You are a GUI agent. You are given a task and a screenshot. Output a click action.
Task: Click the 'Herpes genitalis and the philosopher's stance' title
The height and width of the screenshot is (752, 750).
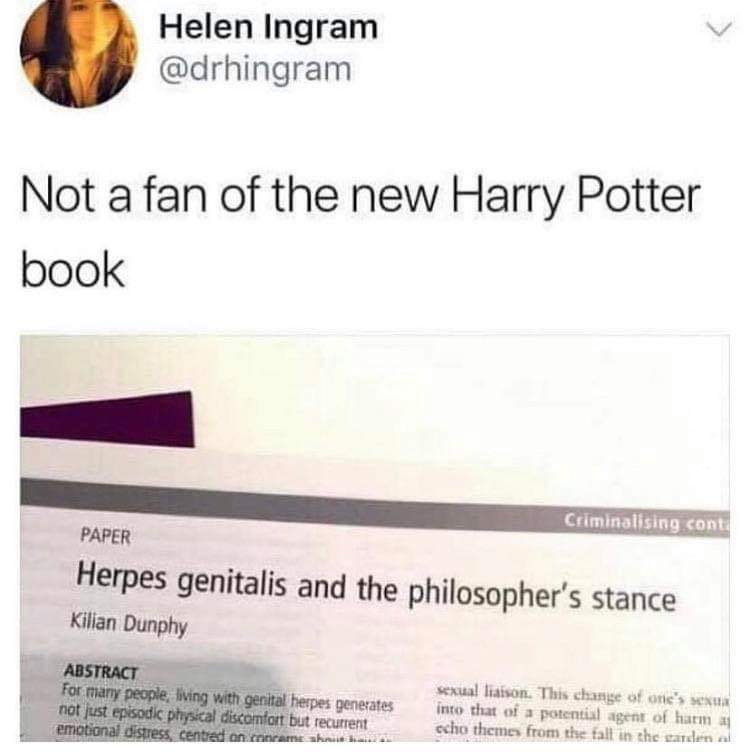(376, 588)
